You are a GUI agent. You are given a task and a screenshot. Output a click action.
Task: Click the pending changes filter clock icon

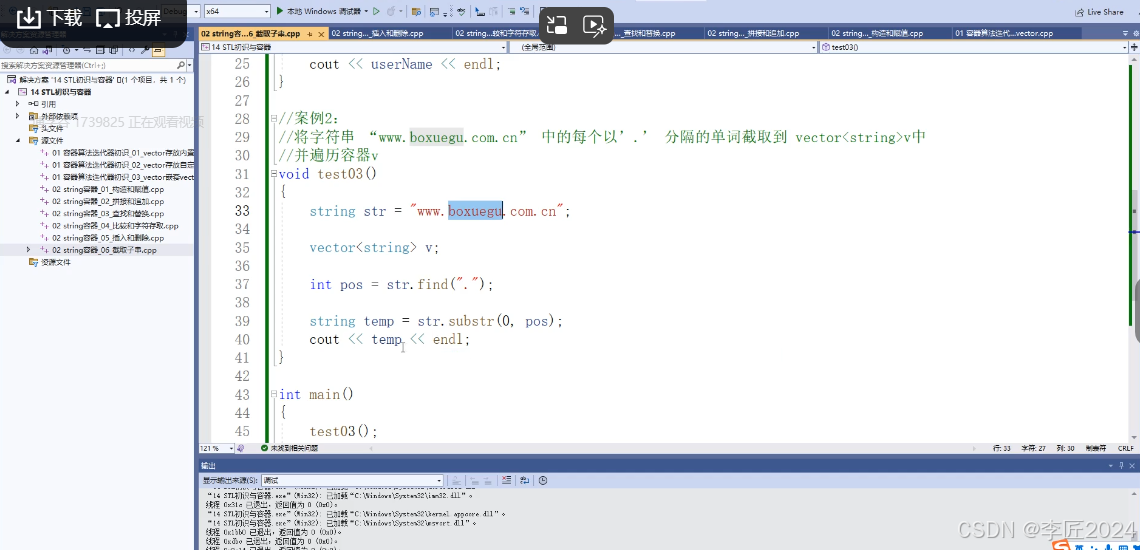click(68, 50)
